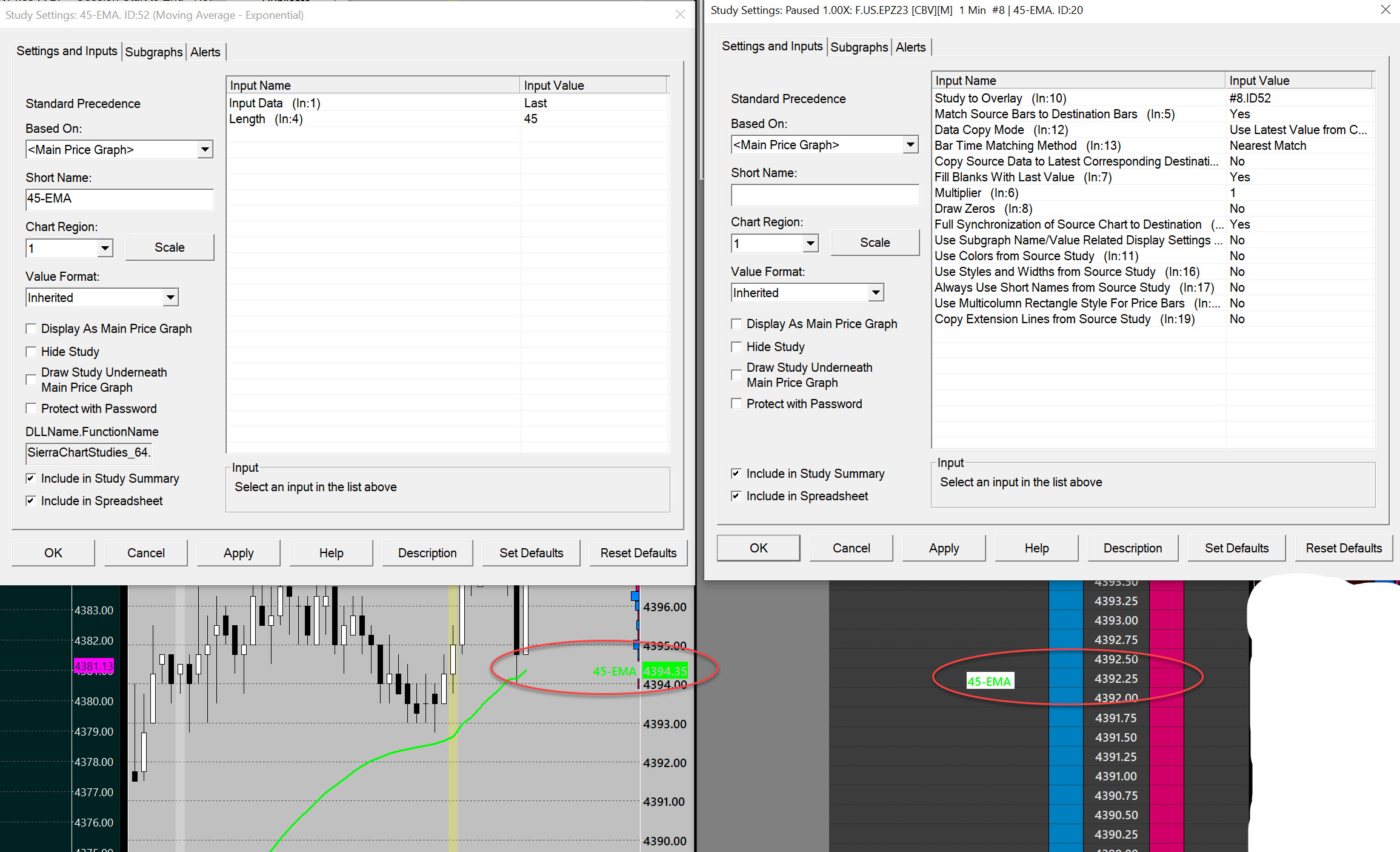The image size is (1400, 852).
Task: Switch to Subgraphs tab in left dialog
Action: 153,52
